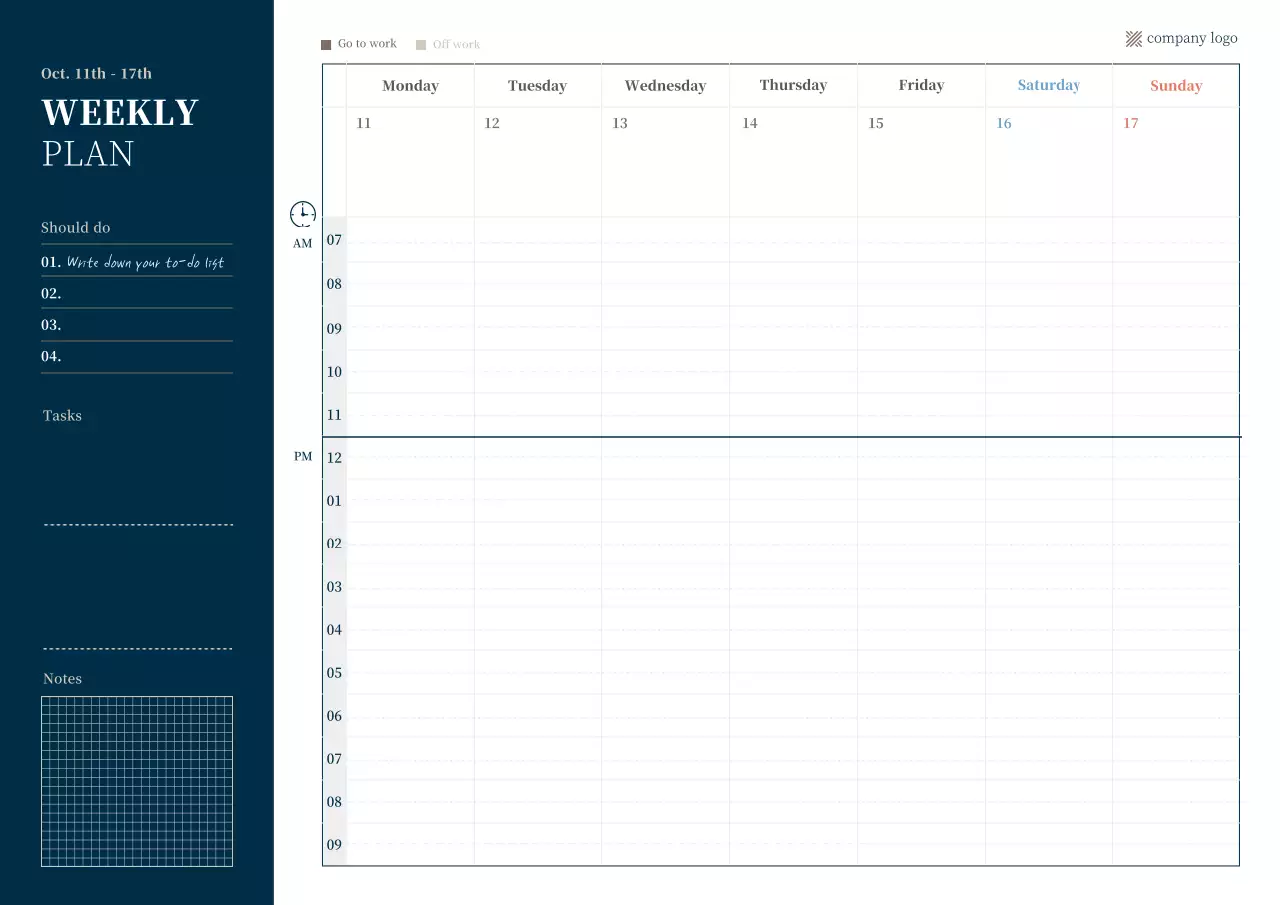The image size is (1280, 905).
Task: Click the light 'Off work' legend square
Action: click(x=421, y=44)
